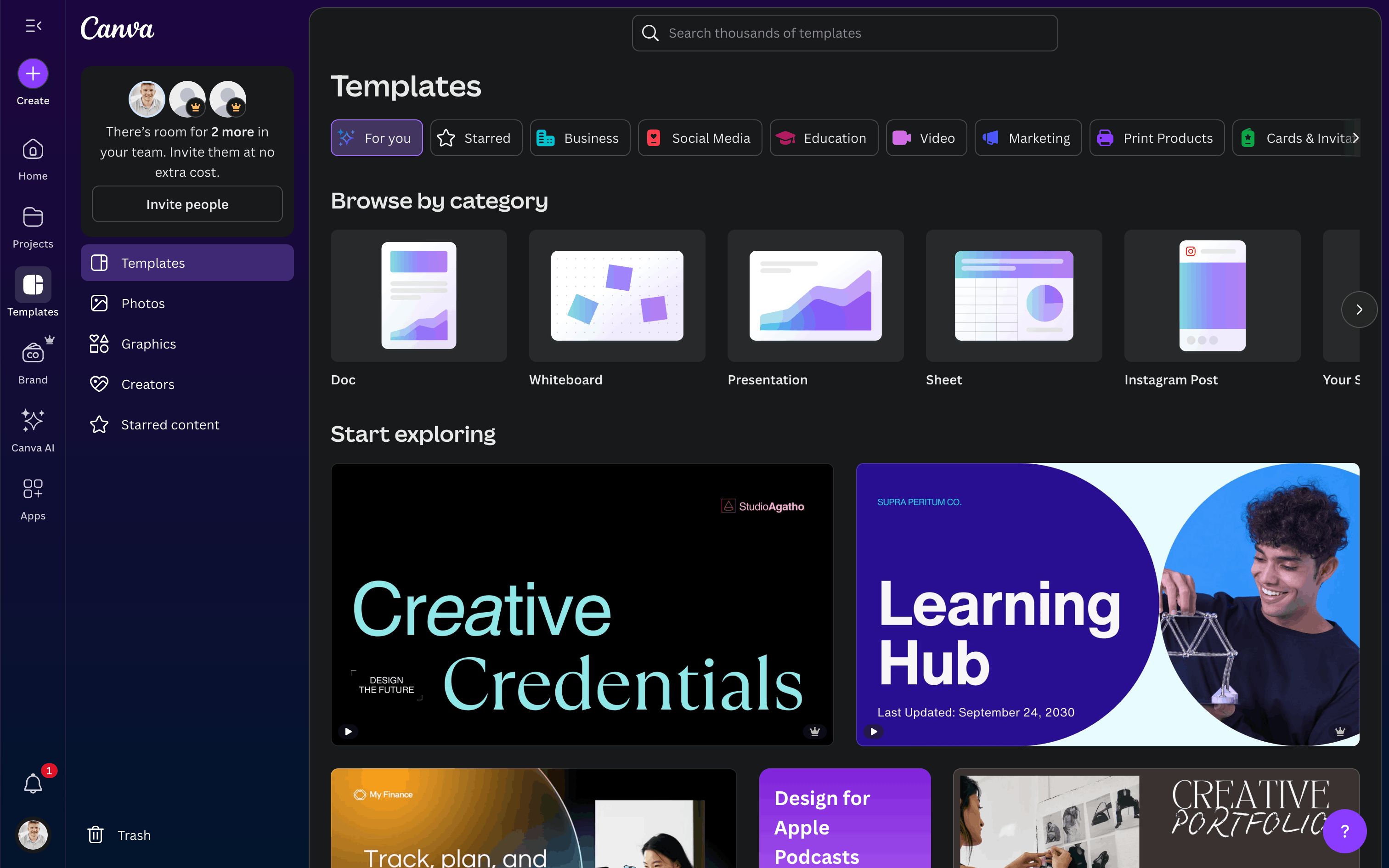Select the Social Media category chip
Image resolution: width=1389 pixels, height=868 pixels.
coord(699,138)
